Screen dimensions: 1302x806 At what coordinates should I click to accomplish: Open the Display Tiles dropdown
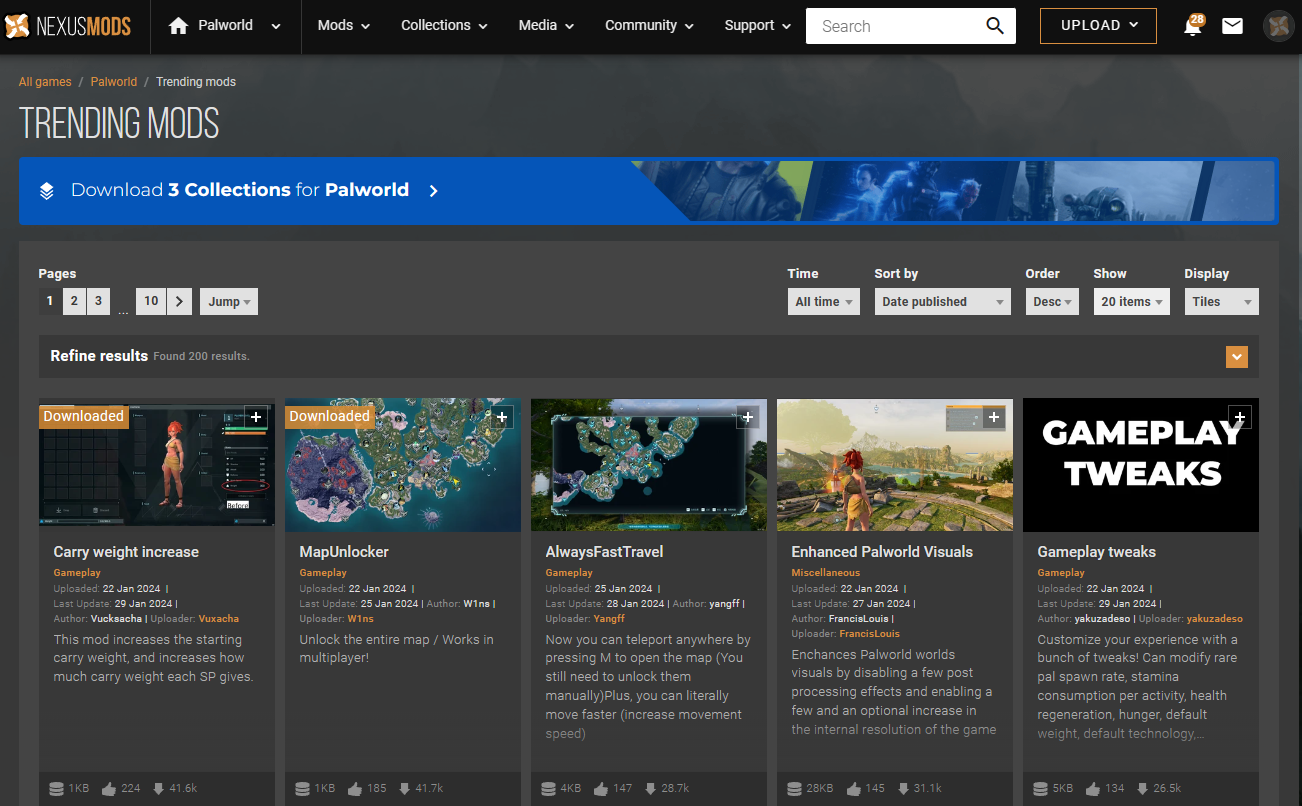click(1222, 301)
